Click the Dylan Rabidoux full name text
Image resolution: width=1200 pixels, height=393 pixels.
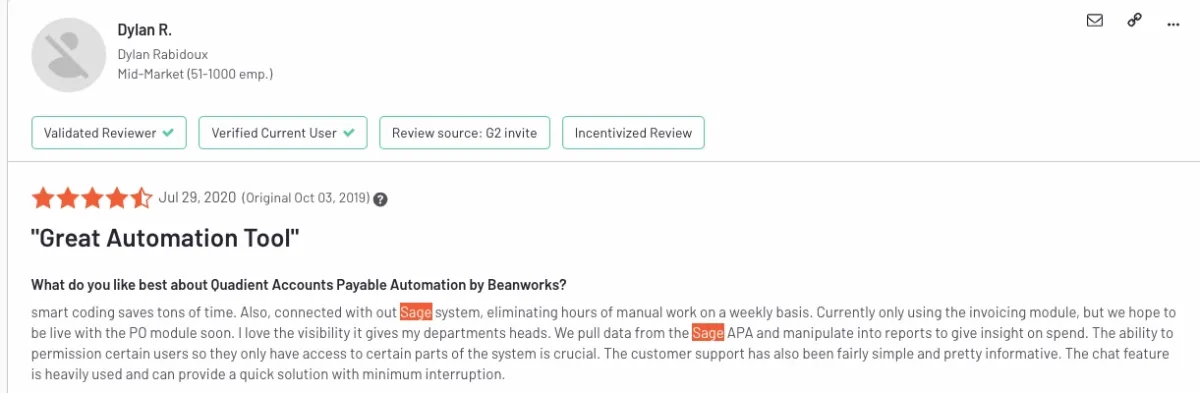(164, 54)
